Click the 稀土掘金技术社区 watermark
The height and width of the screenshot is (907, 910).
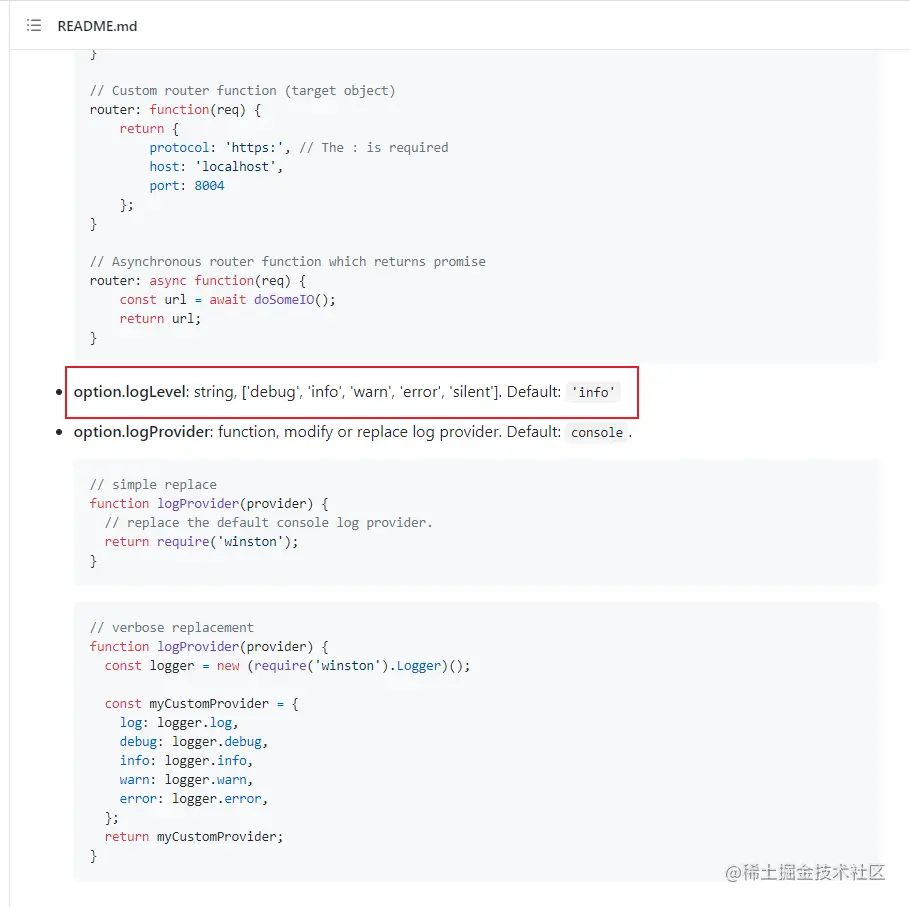point(805,872)
